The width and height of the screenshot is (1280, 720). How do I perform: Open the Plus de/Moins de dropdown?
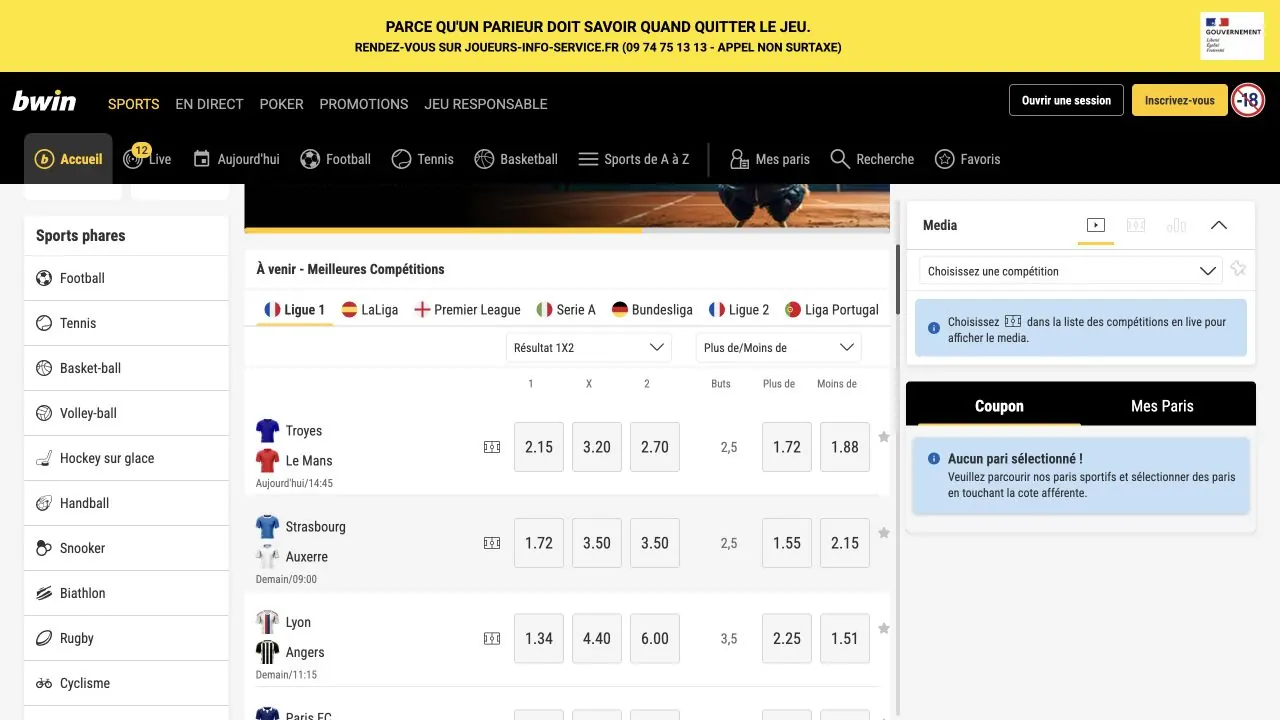click(x=779, y=347)
